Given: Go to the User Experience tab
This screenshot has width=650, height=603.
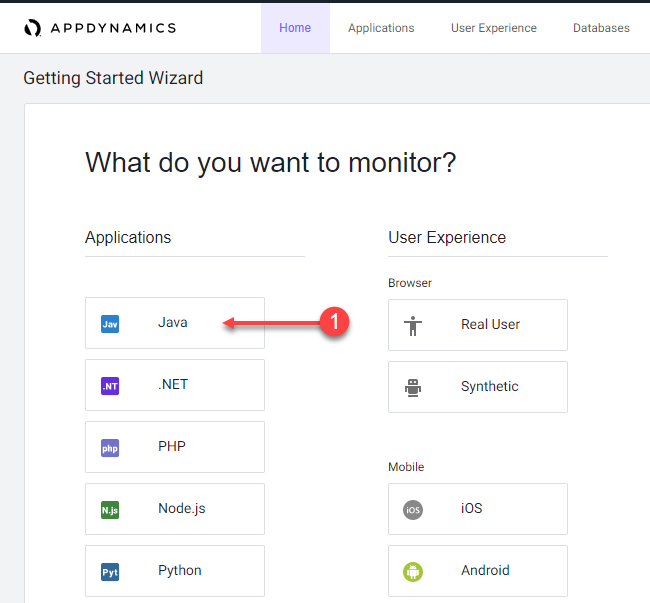Looking at the screenshot, I should [494, 28].
